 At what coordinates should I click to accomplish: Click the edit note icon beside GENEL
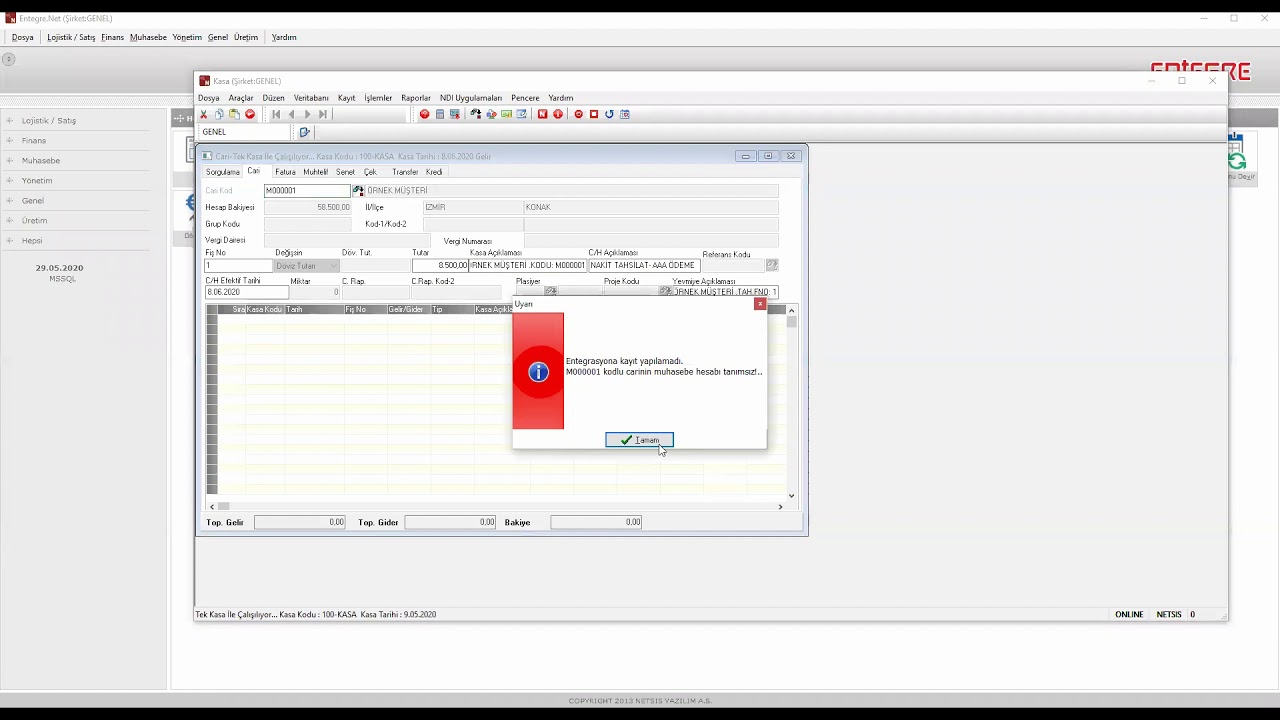pyautogui.click(x=305, y=132)
